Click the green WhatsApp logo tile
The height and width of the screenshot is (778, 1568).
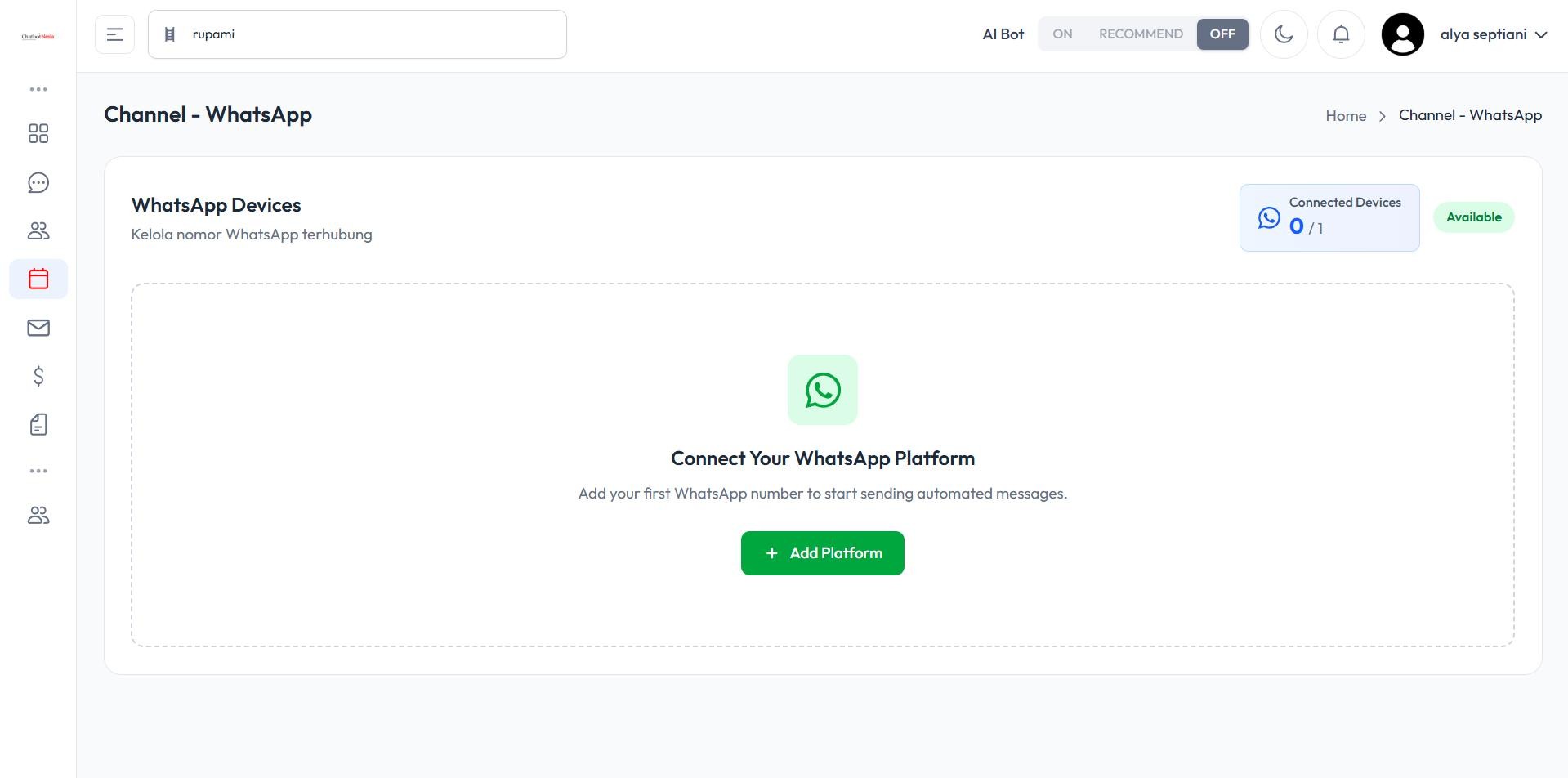pyautogui.click(x=823, y=390)
